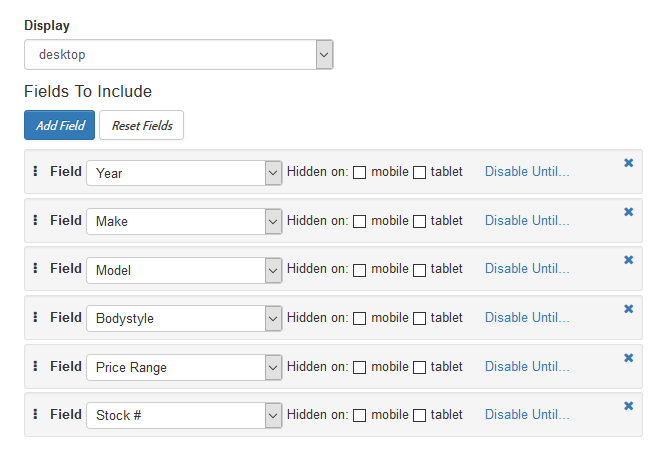
Task: Open Disable Until link in Model row
Action: point(527,269)
